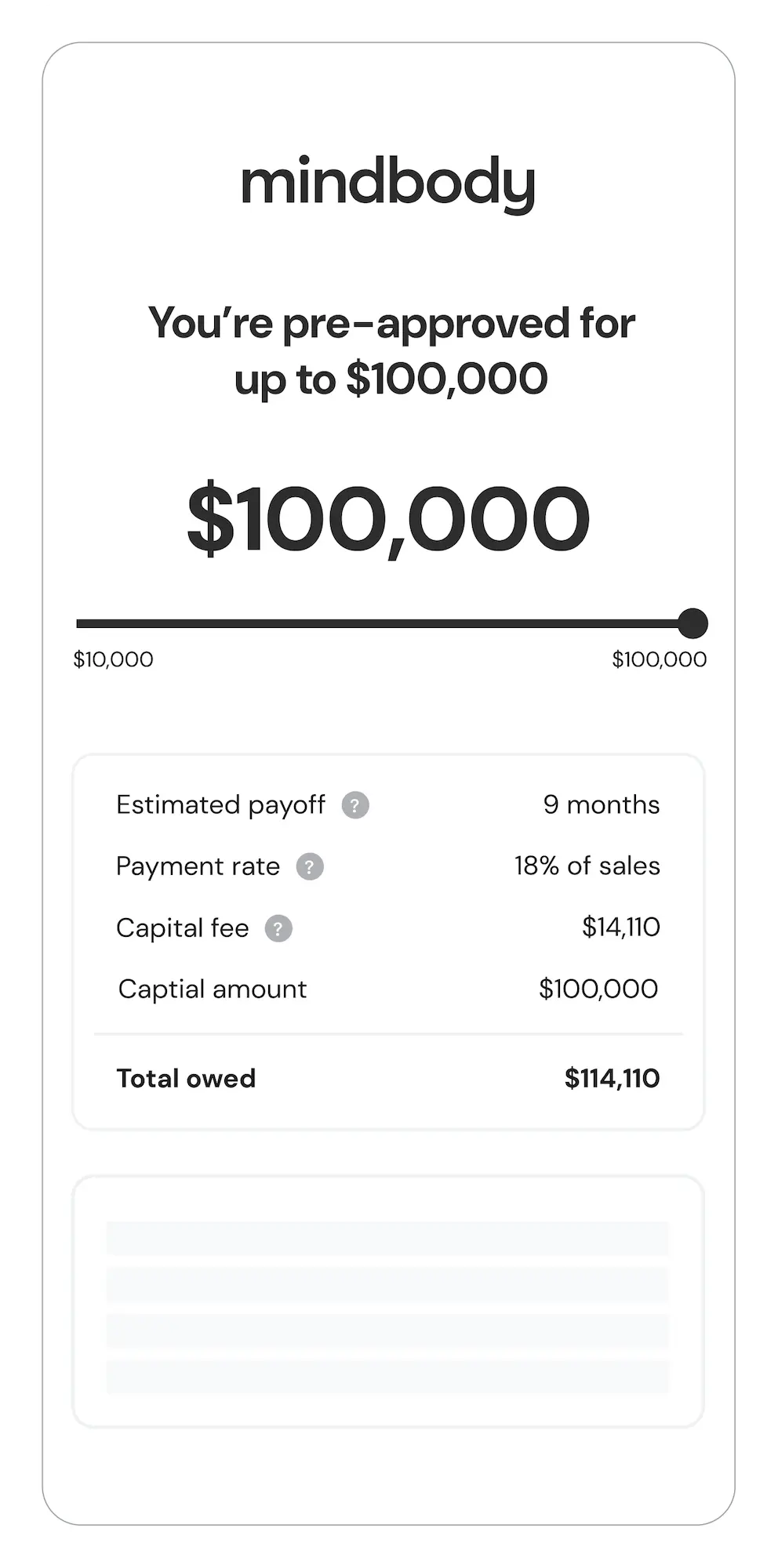Click the large $100,000 amount display

[388, 520]
